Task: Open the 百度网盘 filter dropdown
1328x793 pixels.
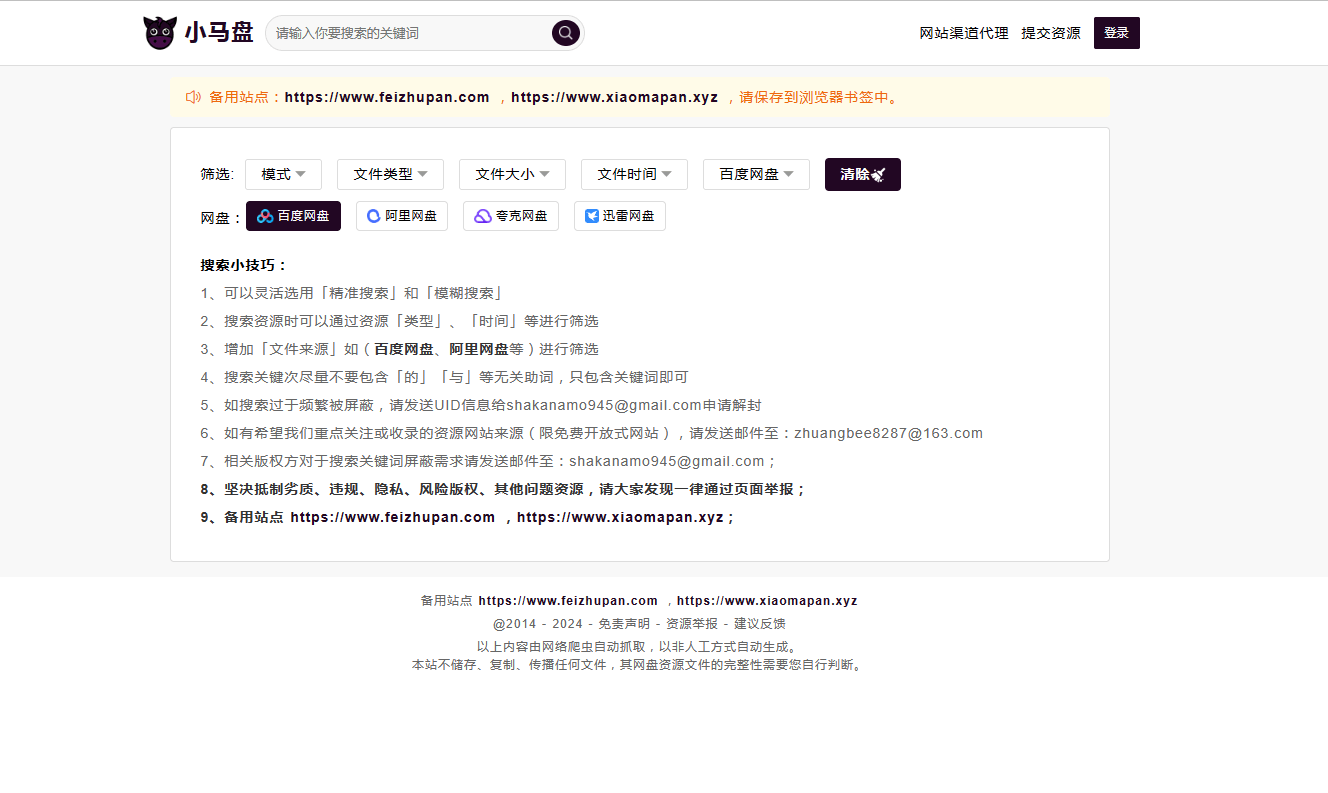Action: tap(756, 174)
